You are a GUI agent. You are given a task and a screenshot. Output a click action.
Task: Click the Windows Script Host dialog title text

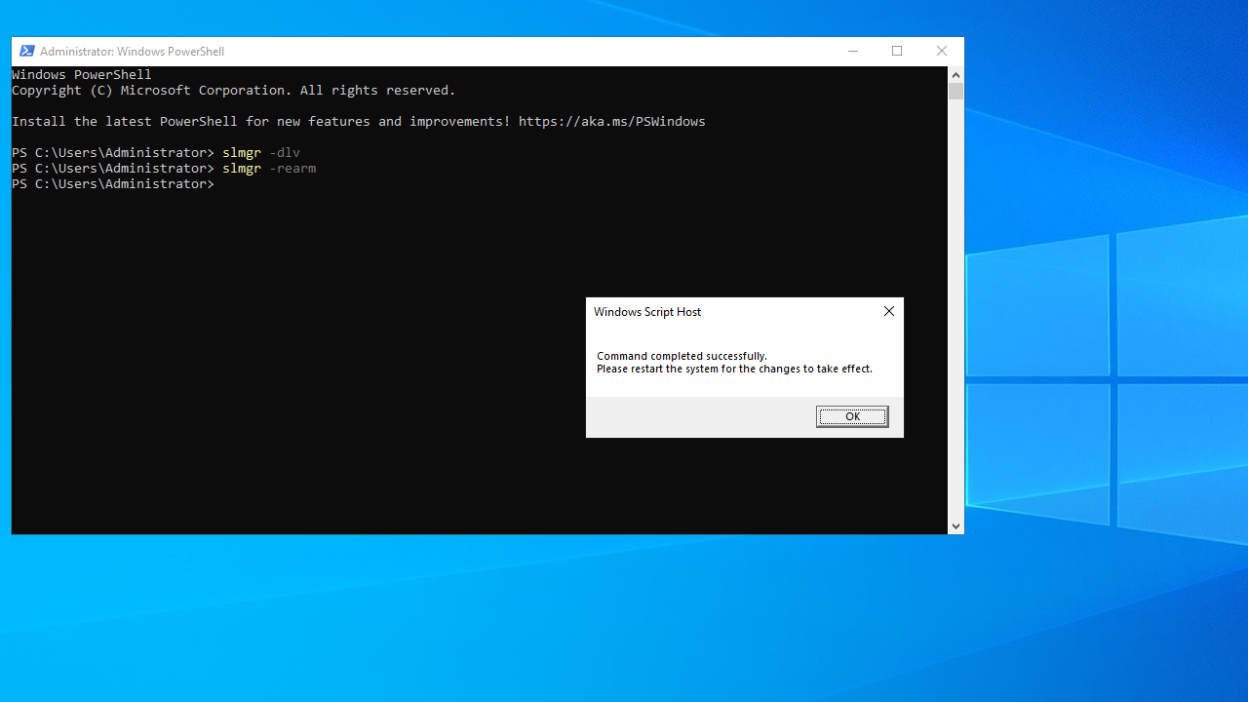click(646, 312)
